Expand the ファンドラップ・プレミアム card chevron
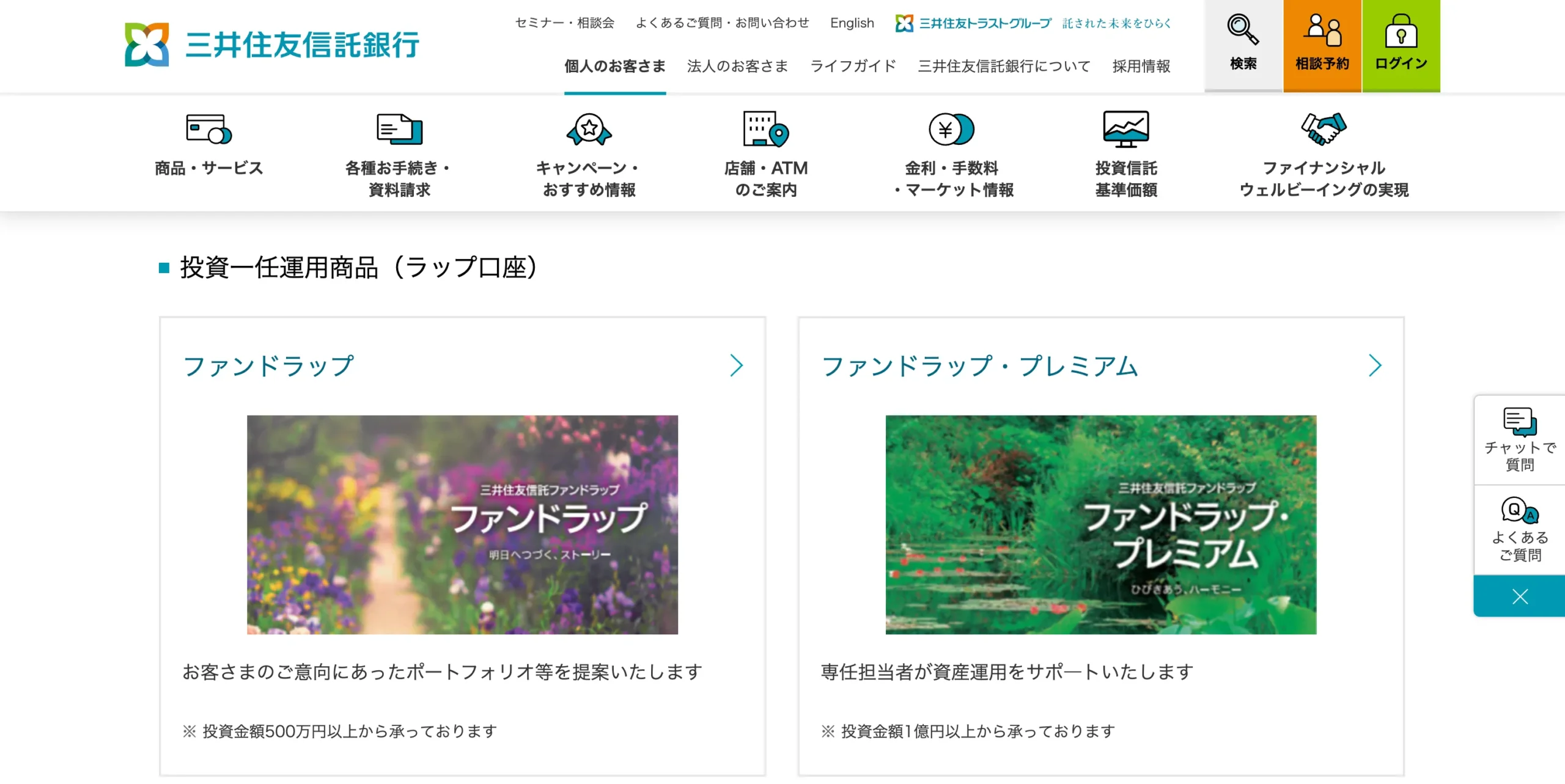This screenshot has width=1565, height=784. coord(1376,365)
